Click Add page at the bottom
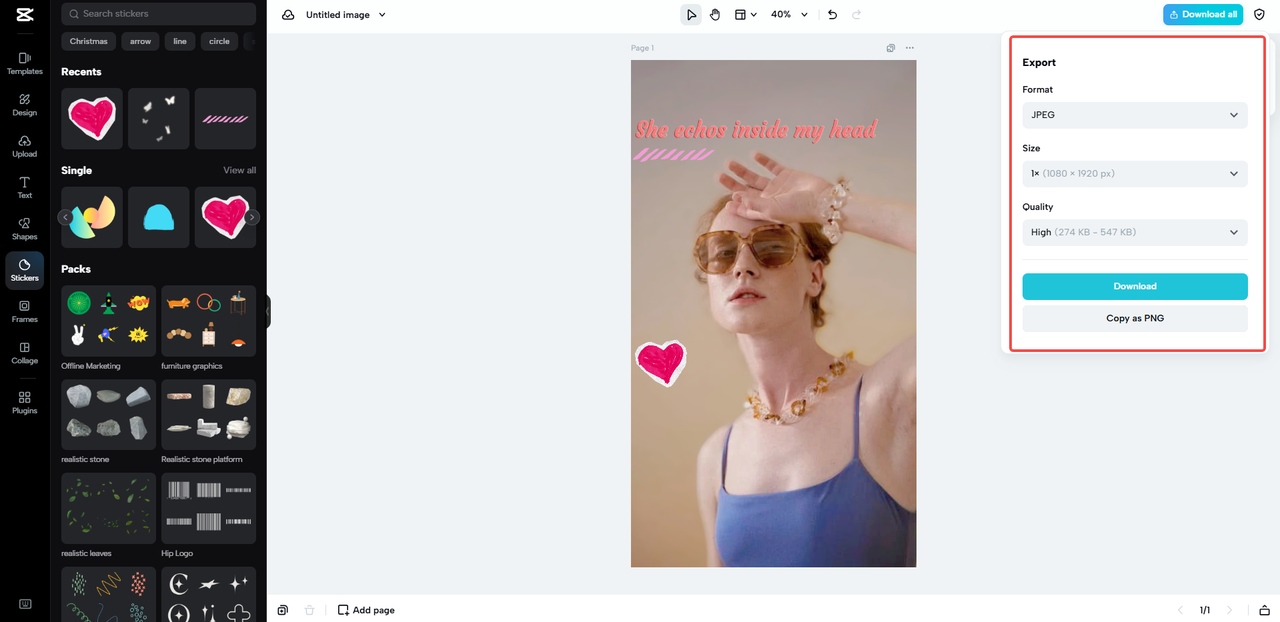This screenshot has height=622, width=1280. click(366, 610)
